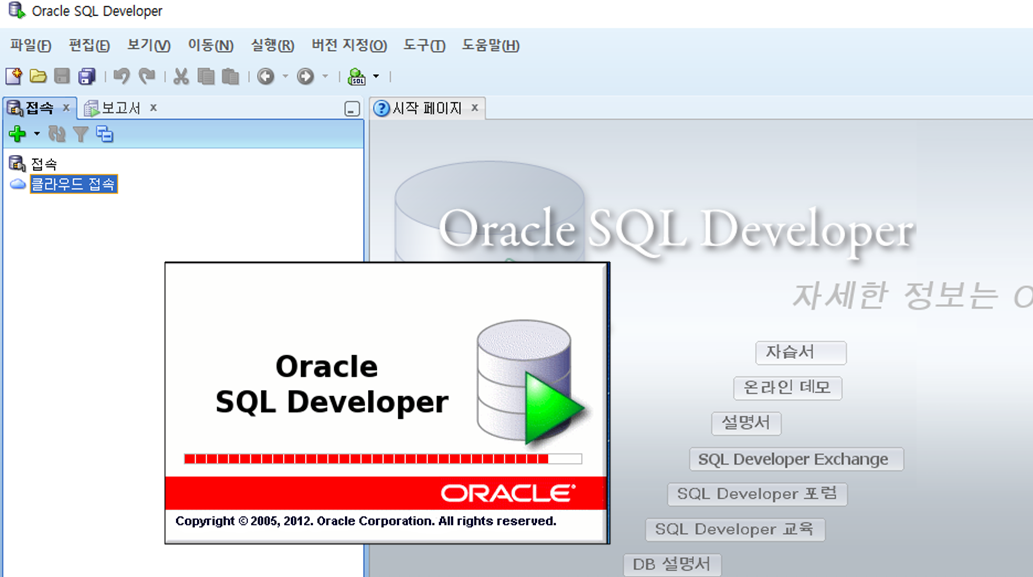Open the SQL Developer Exchange link
Image resolution: width=1033 pixels, height=577 pixels.
point(796,459)
